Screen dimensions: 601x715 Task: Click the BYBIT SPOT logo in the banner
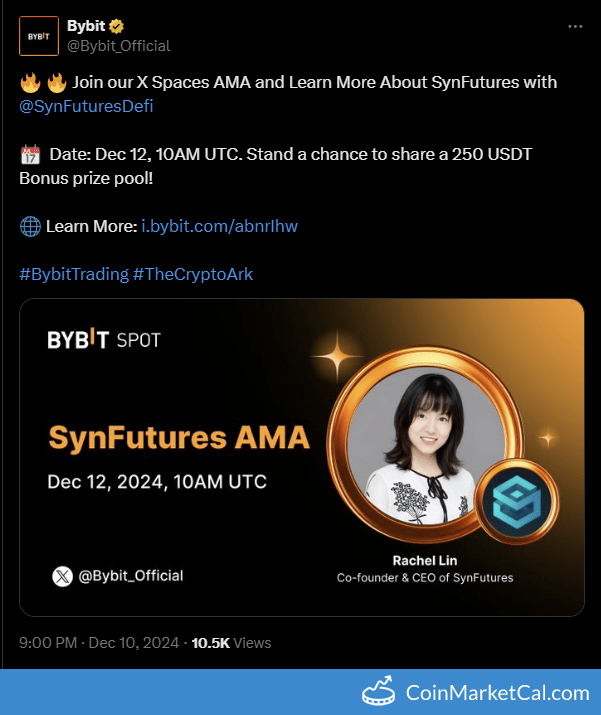pyautogui.click(x=104, y=340)
